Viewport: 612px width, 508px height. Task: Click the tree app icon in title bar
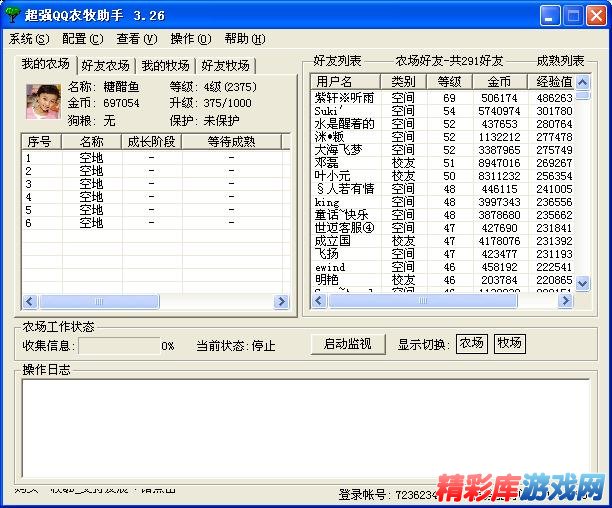click(12, 15)
